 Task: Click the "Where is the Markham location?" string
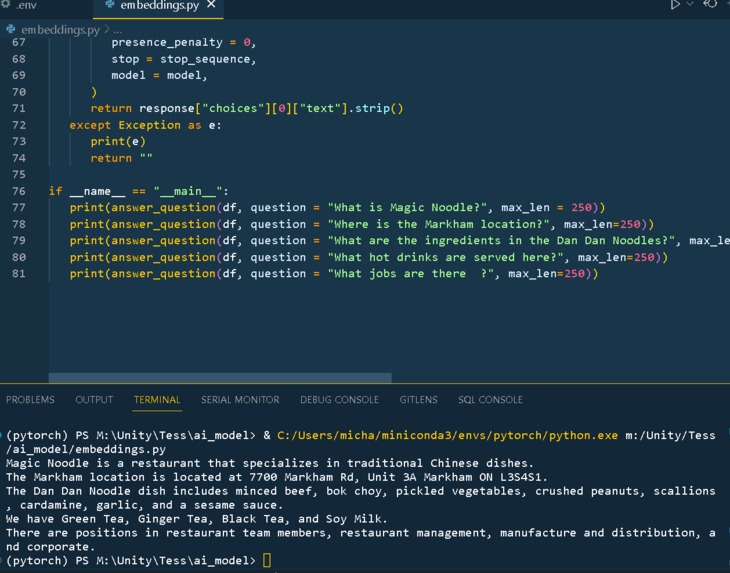[x=439, y=224]
